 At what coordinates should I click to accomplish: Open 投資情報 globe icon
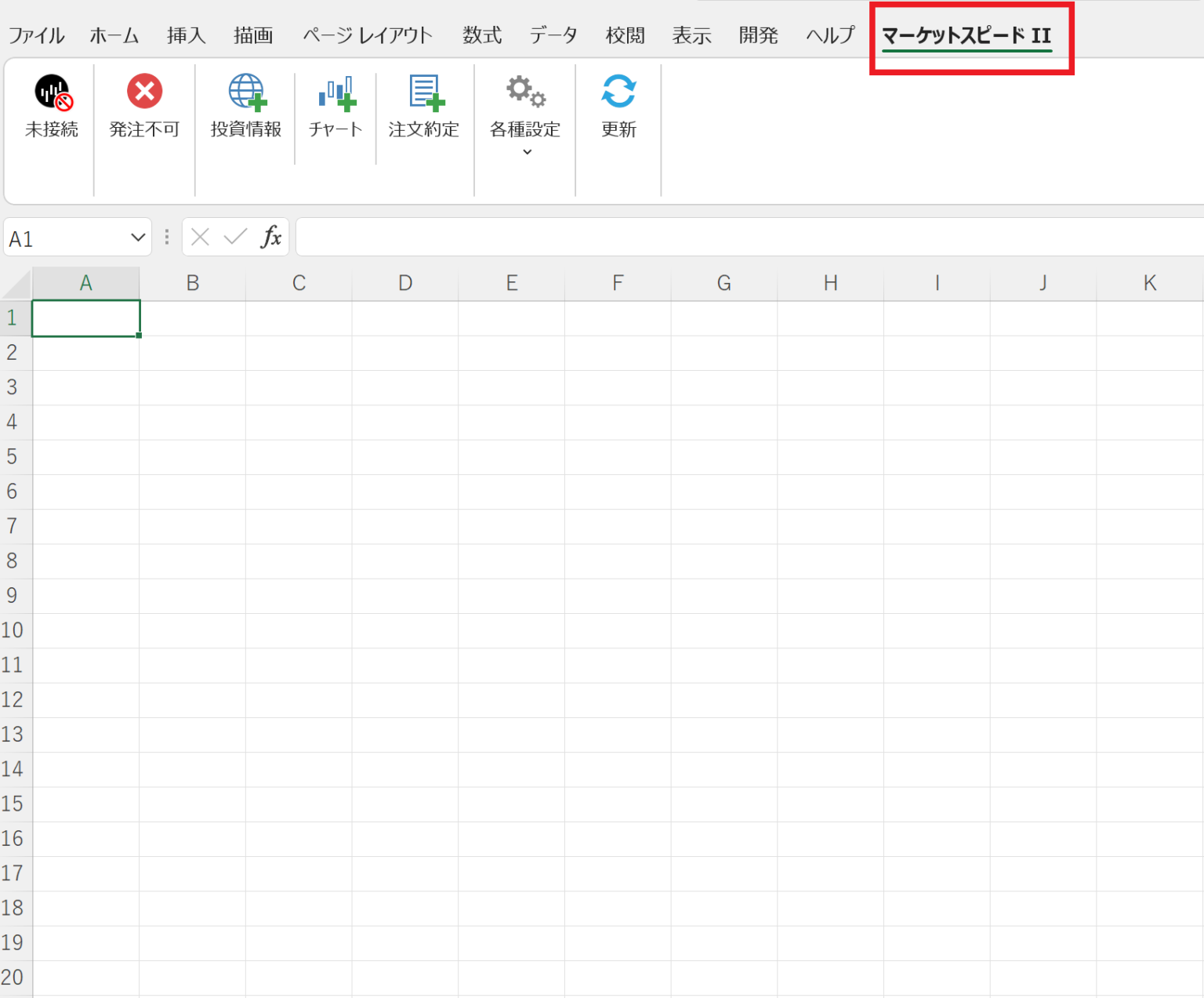point(246,92)
